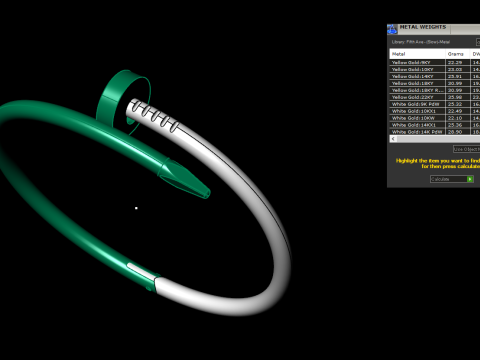Select the Yellow Gold 14KY row
The image size is (480, 360).
point(435,76)
